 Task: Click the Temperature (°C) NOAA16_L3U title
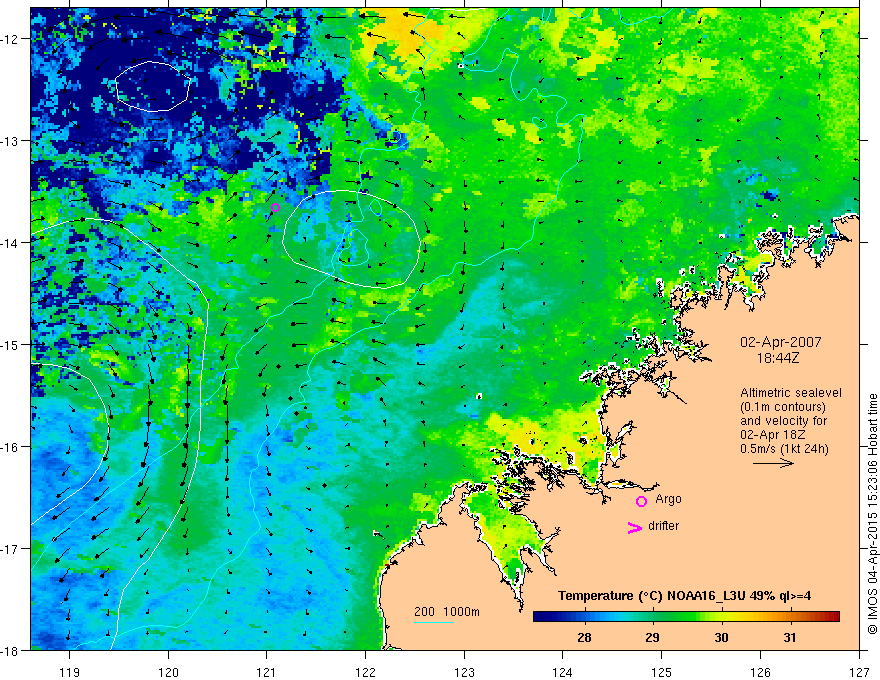click(684, 596)
